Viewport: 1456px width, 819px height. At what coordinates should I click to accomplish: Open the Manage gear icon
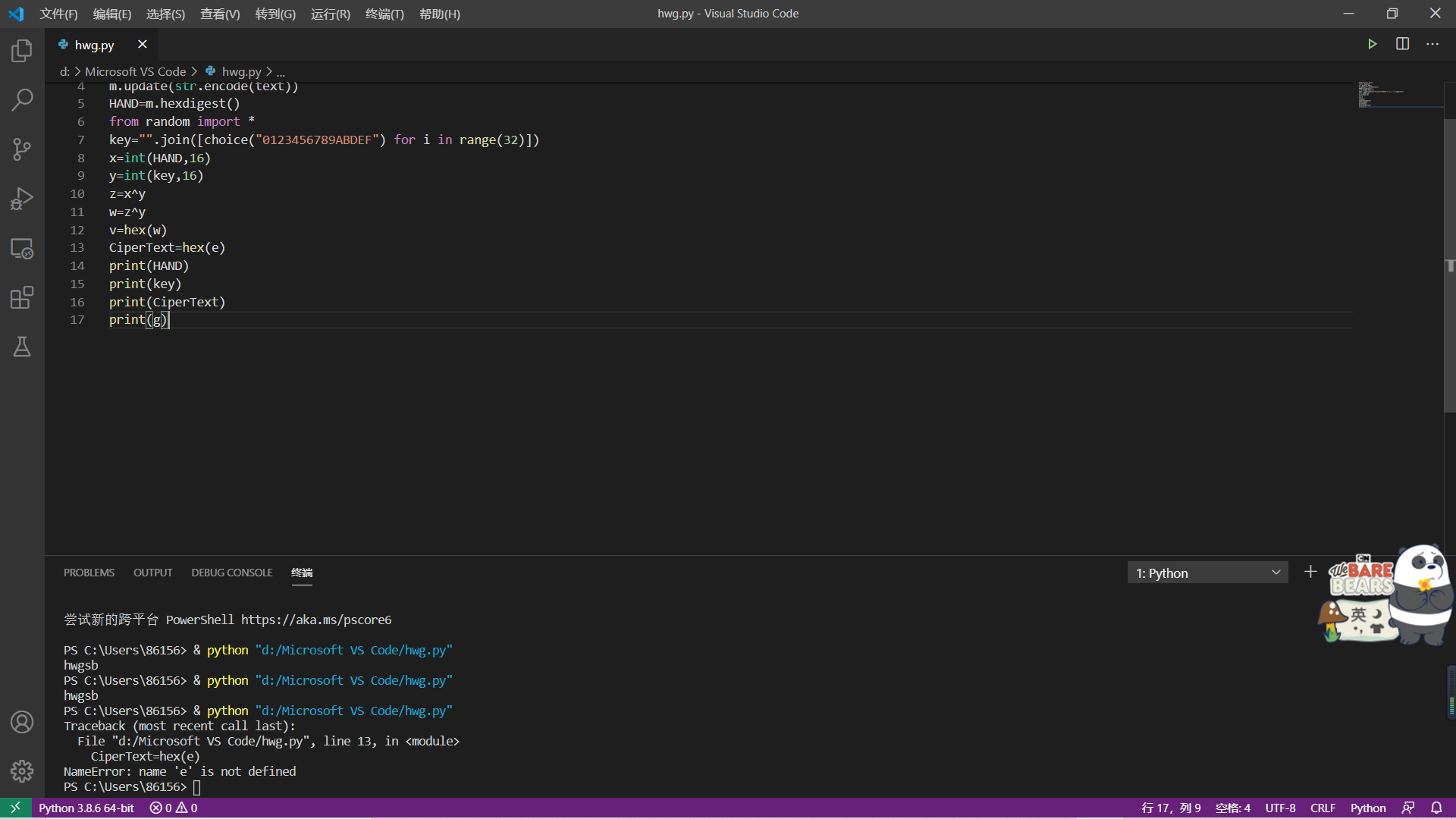click(x=22, y=771)
